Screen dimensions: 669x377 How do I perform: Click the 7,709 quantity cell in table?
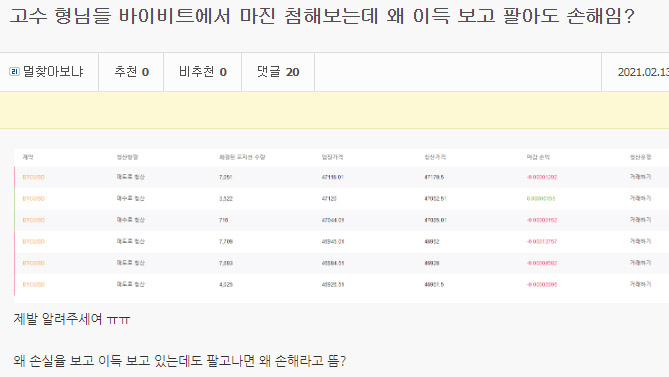pyautogui.click(x=226, y=241)
